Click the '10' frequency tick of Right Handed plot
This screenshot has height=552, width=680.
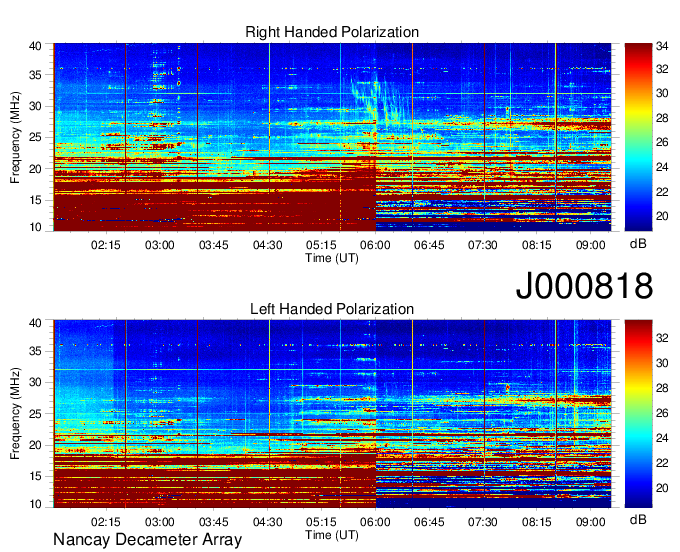(x=35, y=227)
